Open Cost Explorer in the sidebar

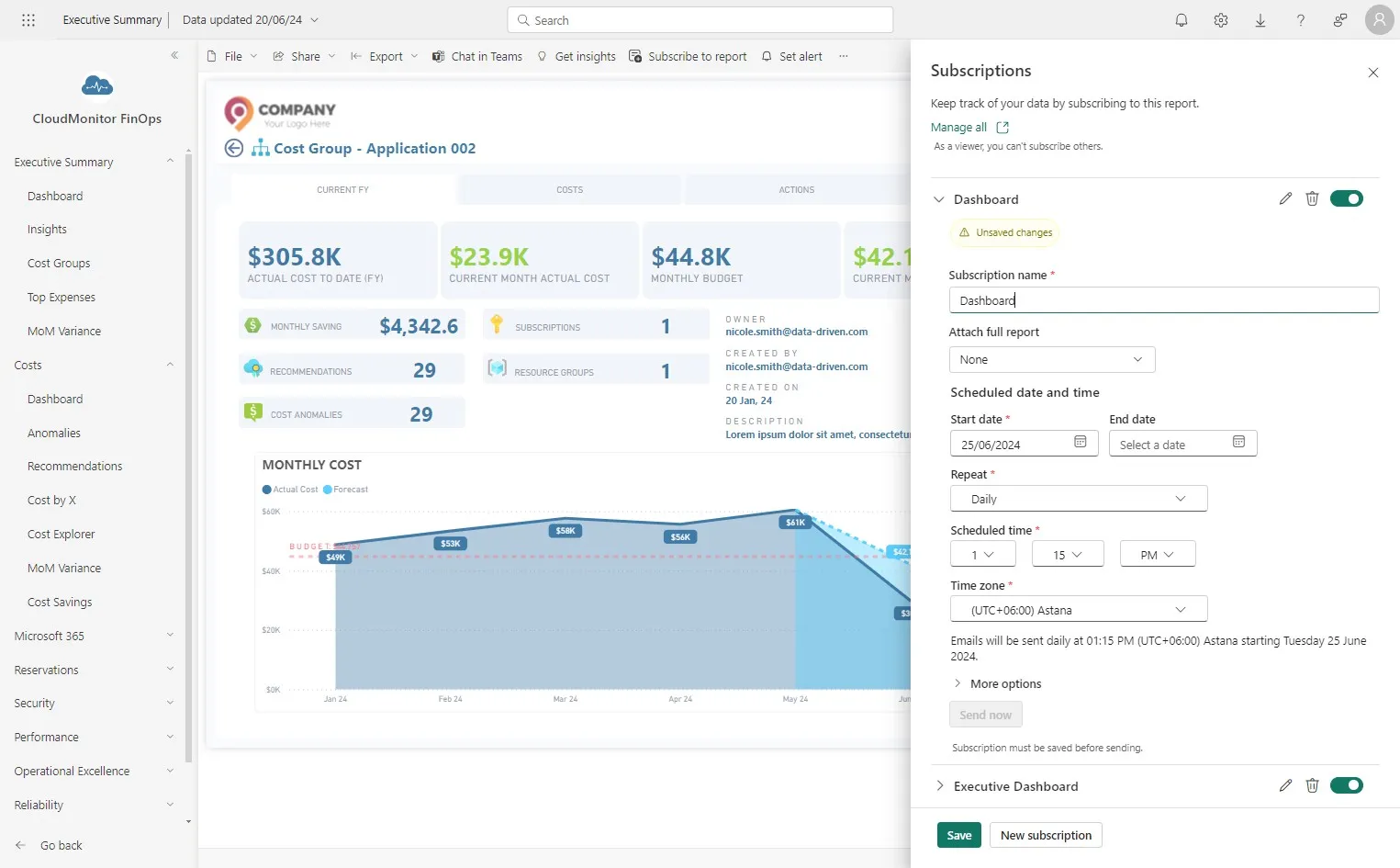[x=62, y=534]
